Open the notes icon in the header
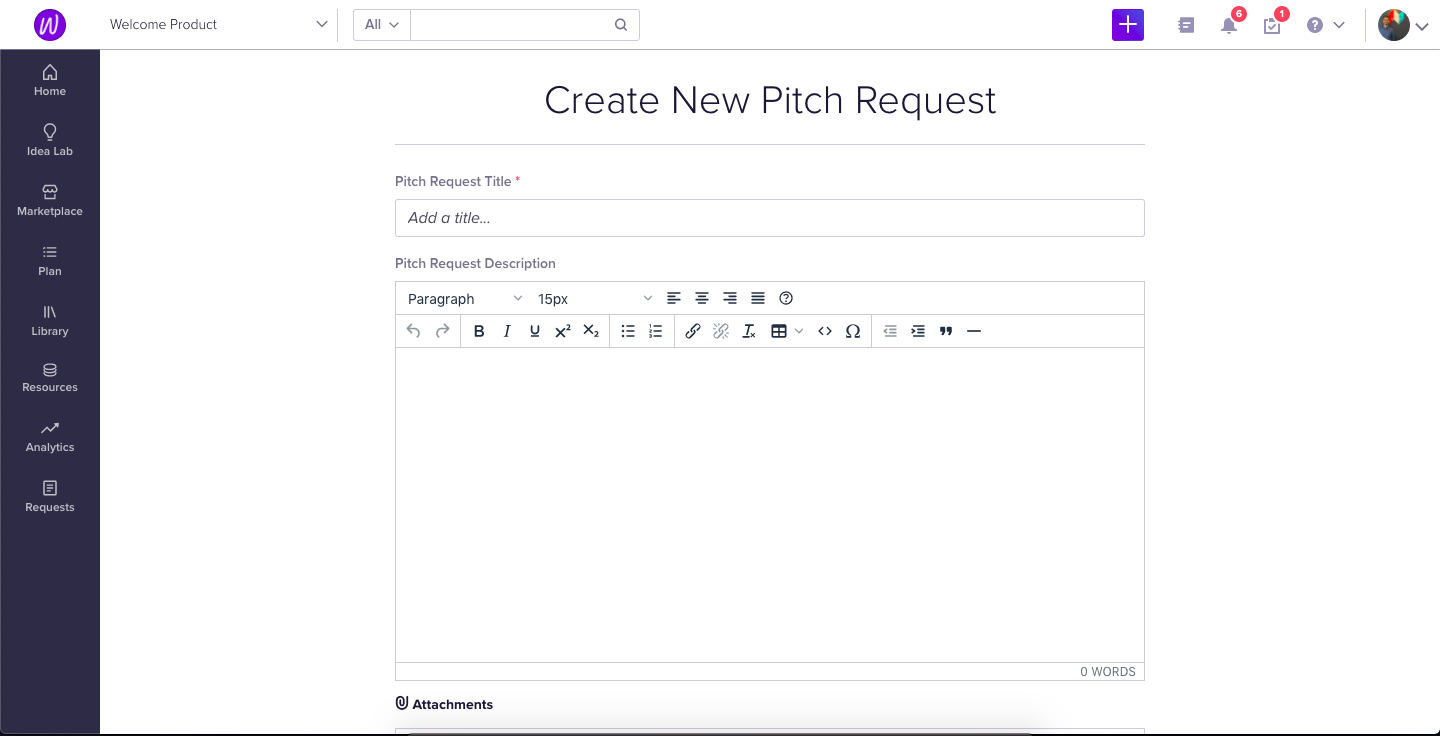This screenshot has height=736, width=1440. coord(1186,25)
